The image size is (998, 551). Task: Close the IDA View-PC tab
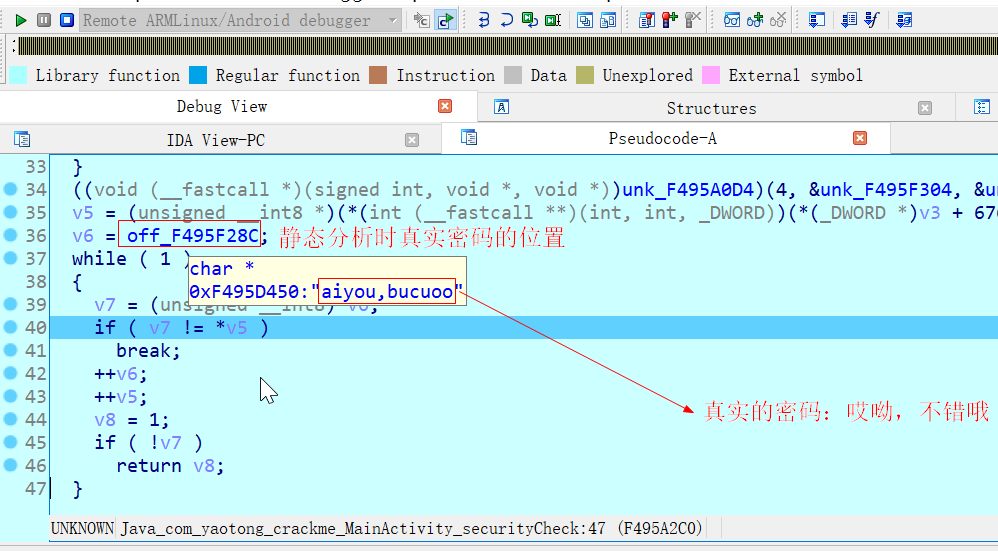point(412,139)
